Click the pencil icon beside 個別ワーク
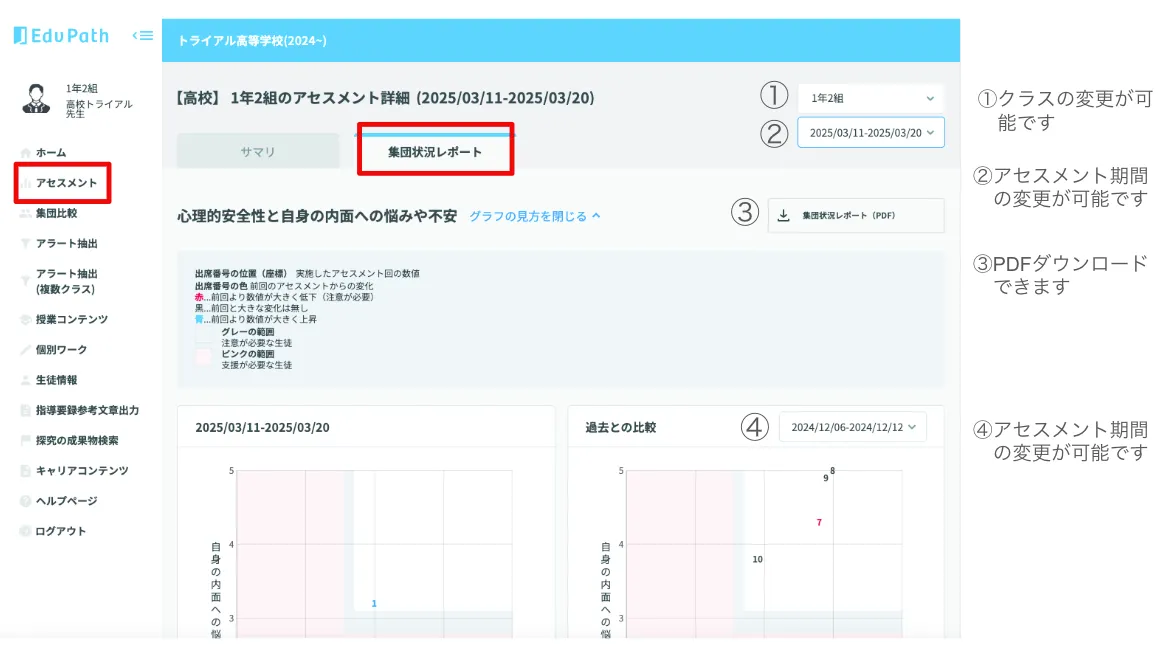 [25, 349]
